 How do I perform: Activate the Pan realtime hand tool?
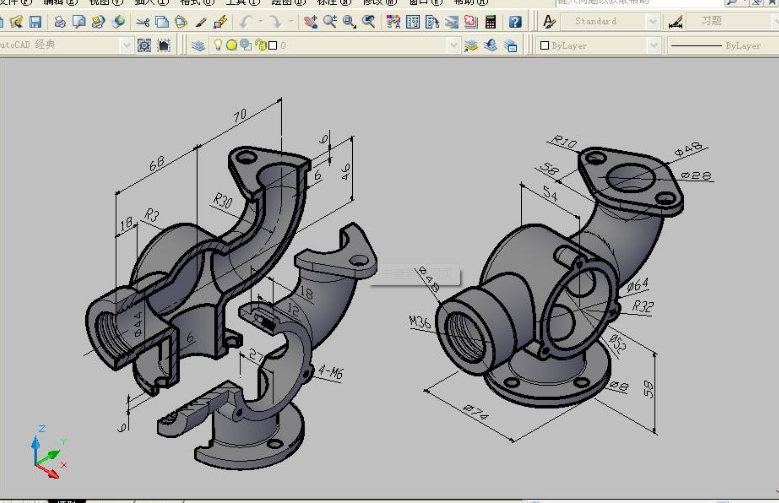click(311, 21)
